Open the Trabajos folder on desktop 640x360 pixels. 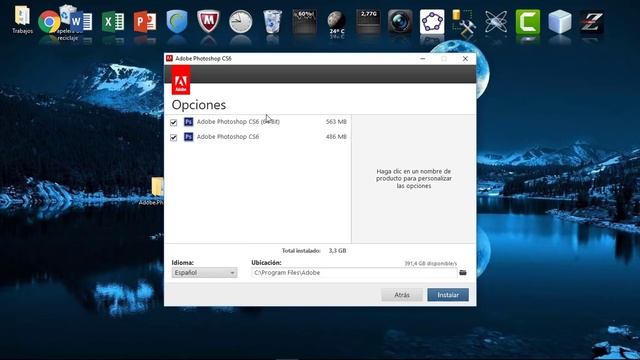[22, 19]
